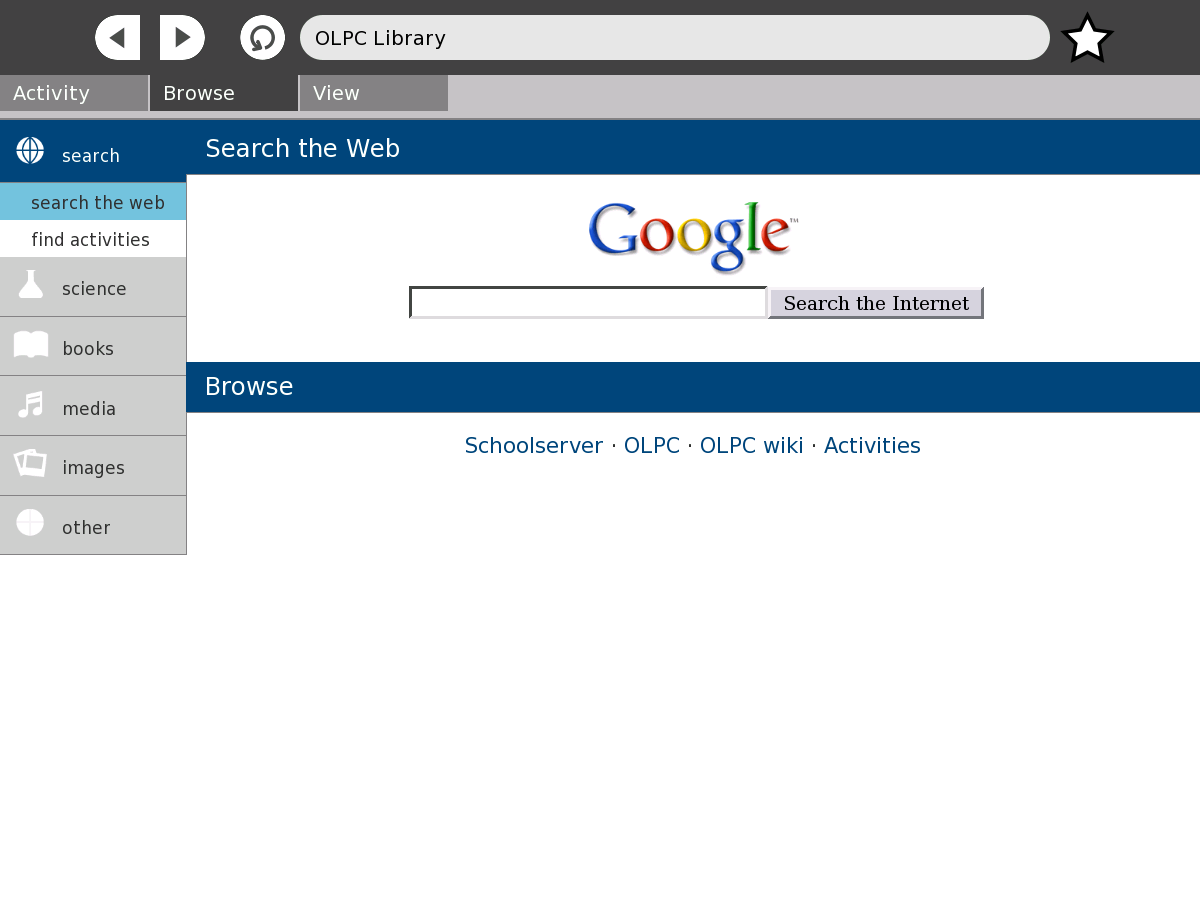Click the Search the Internet button
The image size is (1200, 900).
pyautogui.click(x=876, y=303)
